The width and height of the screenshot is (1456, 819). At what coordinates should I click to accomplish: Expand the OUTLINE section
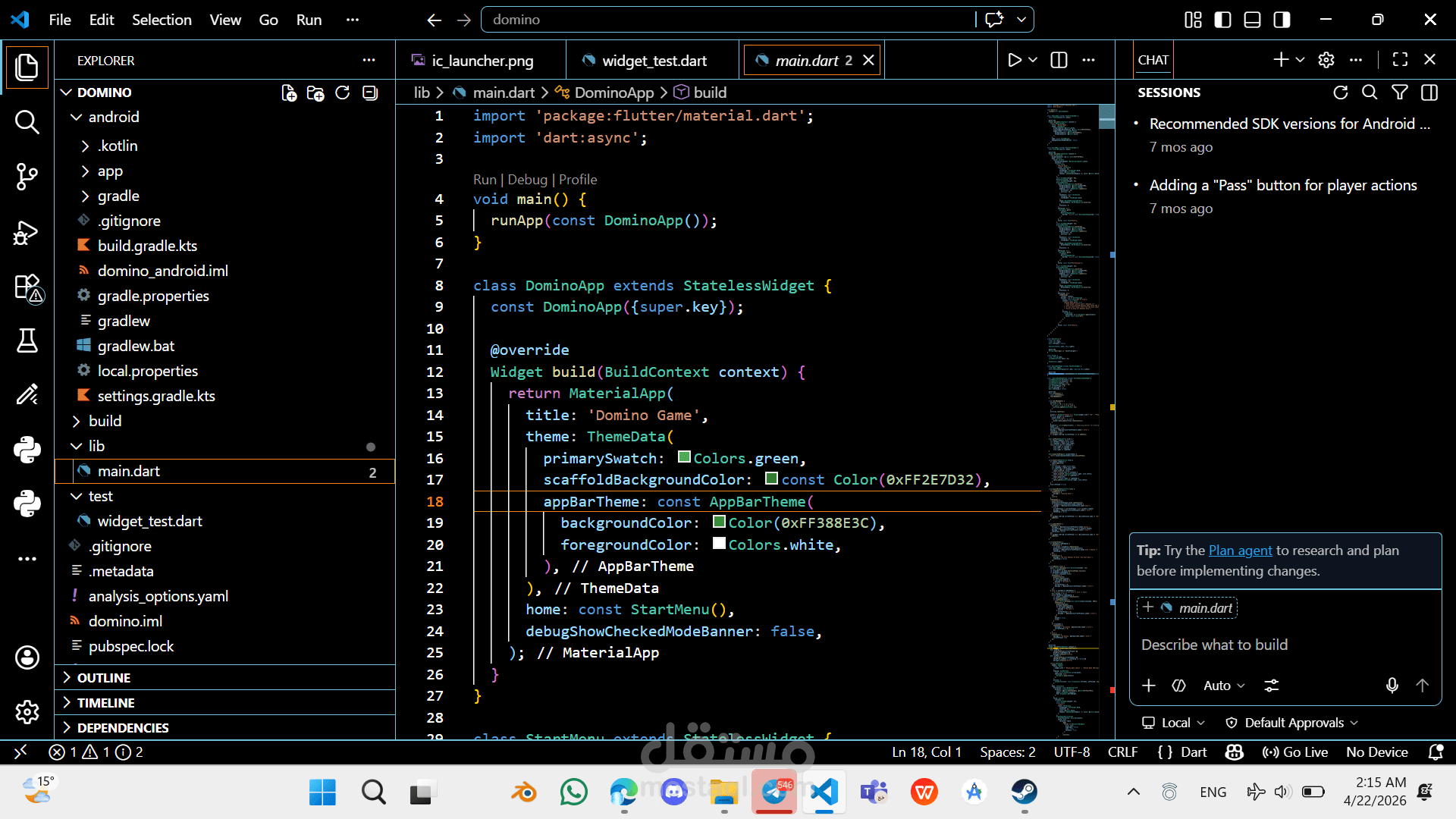coord(104,677)
